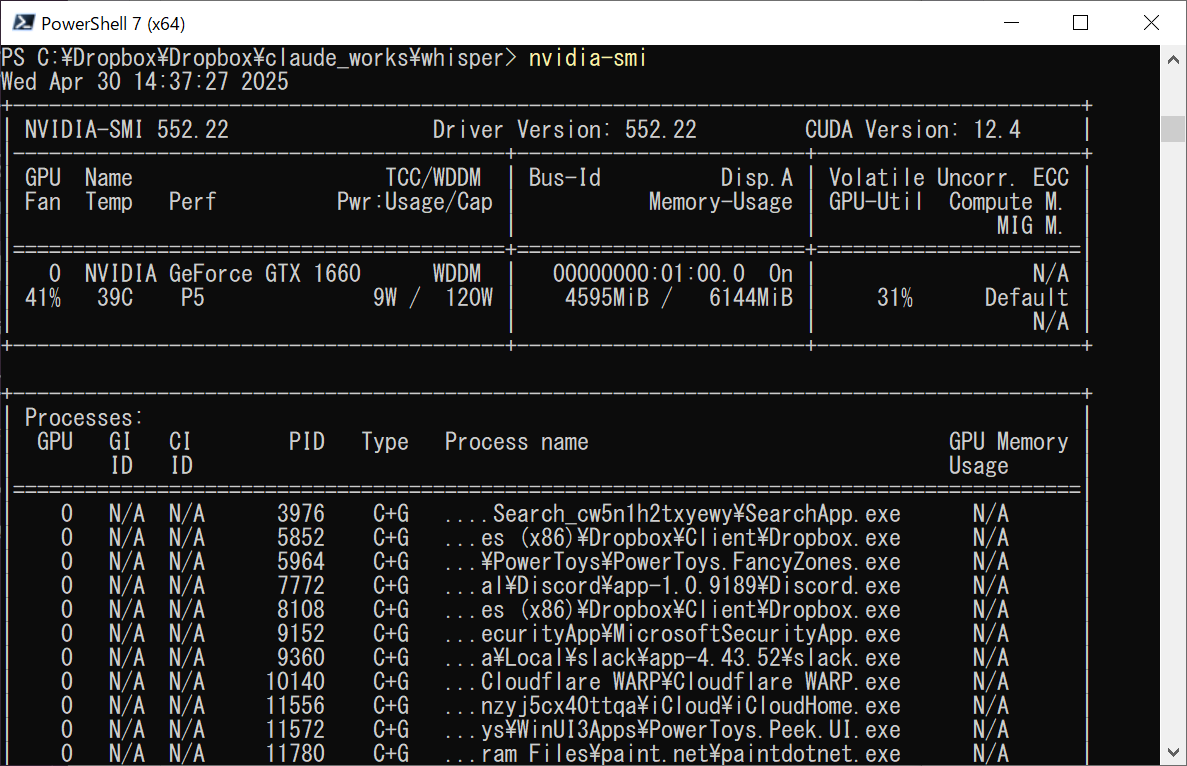Click PID 7772 in process list
1187x766 pixels.
click(301, 586)
